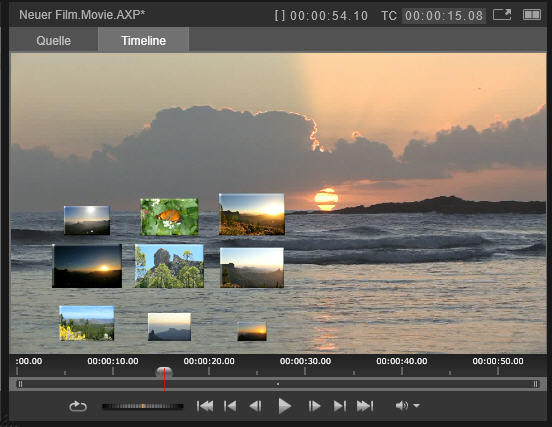Viewport: 552px width, 427px height.
Task: Step one frame forward
Action: point(314,406)
